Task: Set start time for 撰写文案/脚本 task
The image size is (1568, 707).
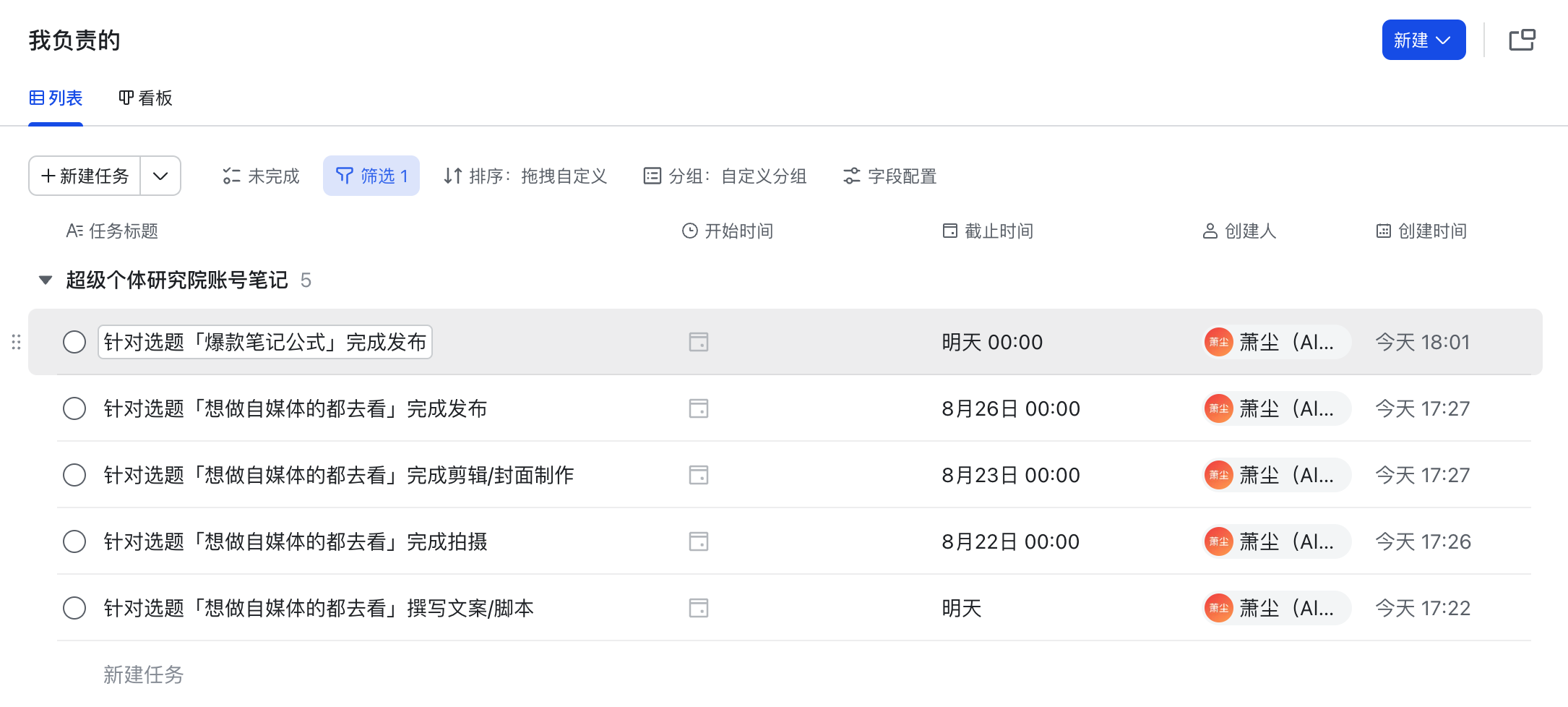Action: click(699, 608)
